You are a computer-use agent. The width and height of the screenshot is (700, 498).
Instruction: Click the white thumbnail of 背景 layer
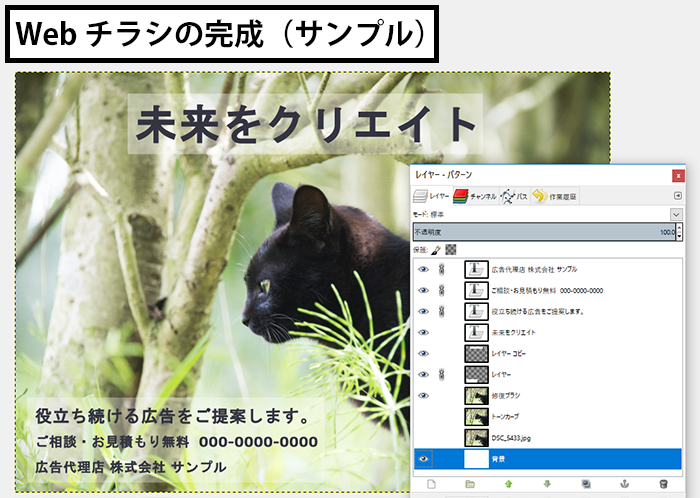476,459
